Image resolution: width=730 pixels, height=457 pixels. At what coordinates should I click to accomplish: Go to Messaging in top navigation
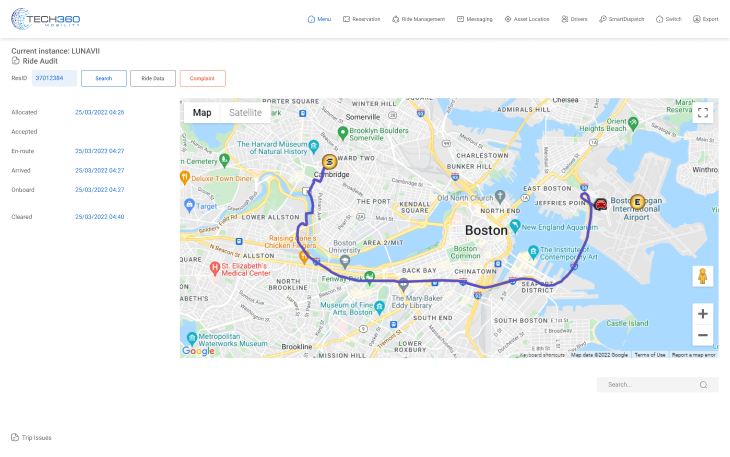tap(474, 19)
